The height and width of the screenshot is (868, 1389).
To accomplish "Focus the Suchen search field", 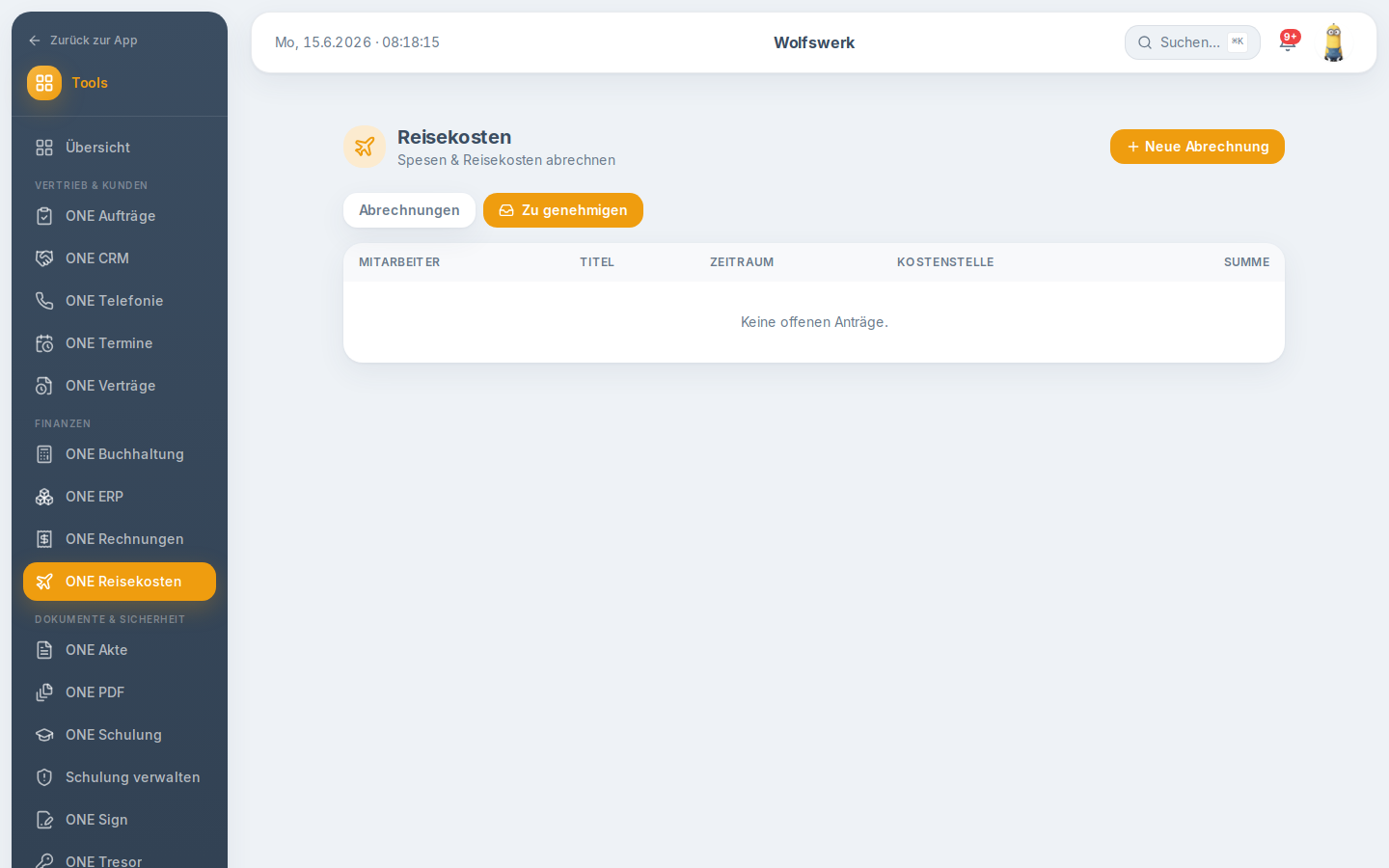I will 1192,42.
